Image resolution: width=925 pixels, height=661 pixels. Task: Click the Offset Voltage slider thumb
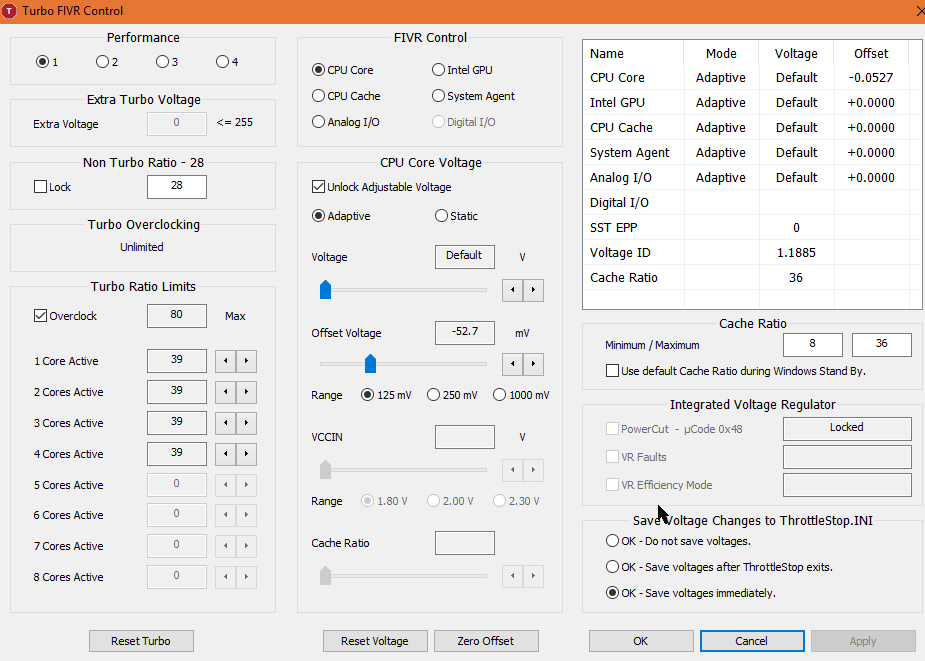(370, 364)
